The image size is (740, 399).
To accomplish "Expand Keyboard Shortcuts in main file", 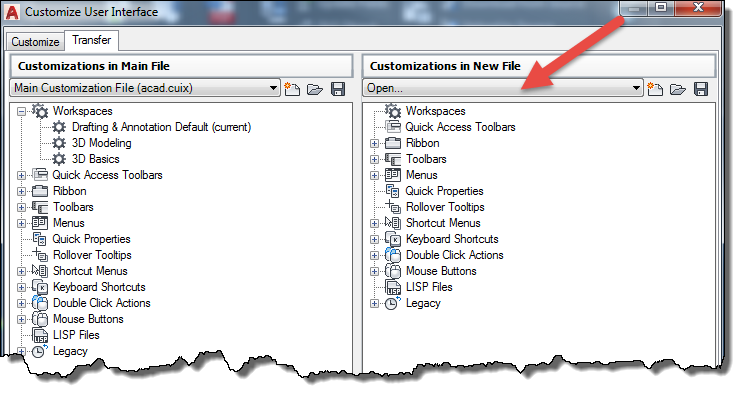I will pyautogui.click(x=21, y=288).
